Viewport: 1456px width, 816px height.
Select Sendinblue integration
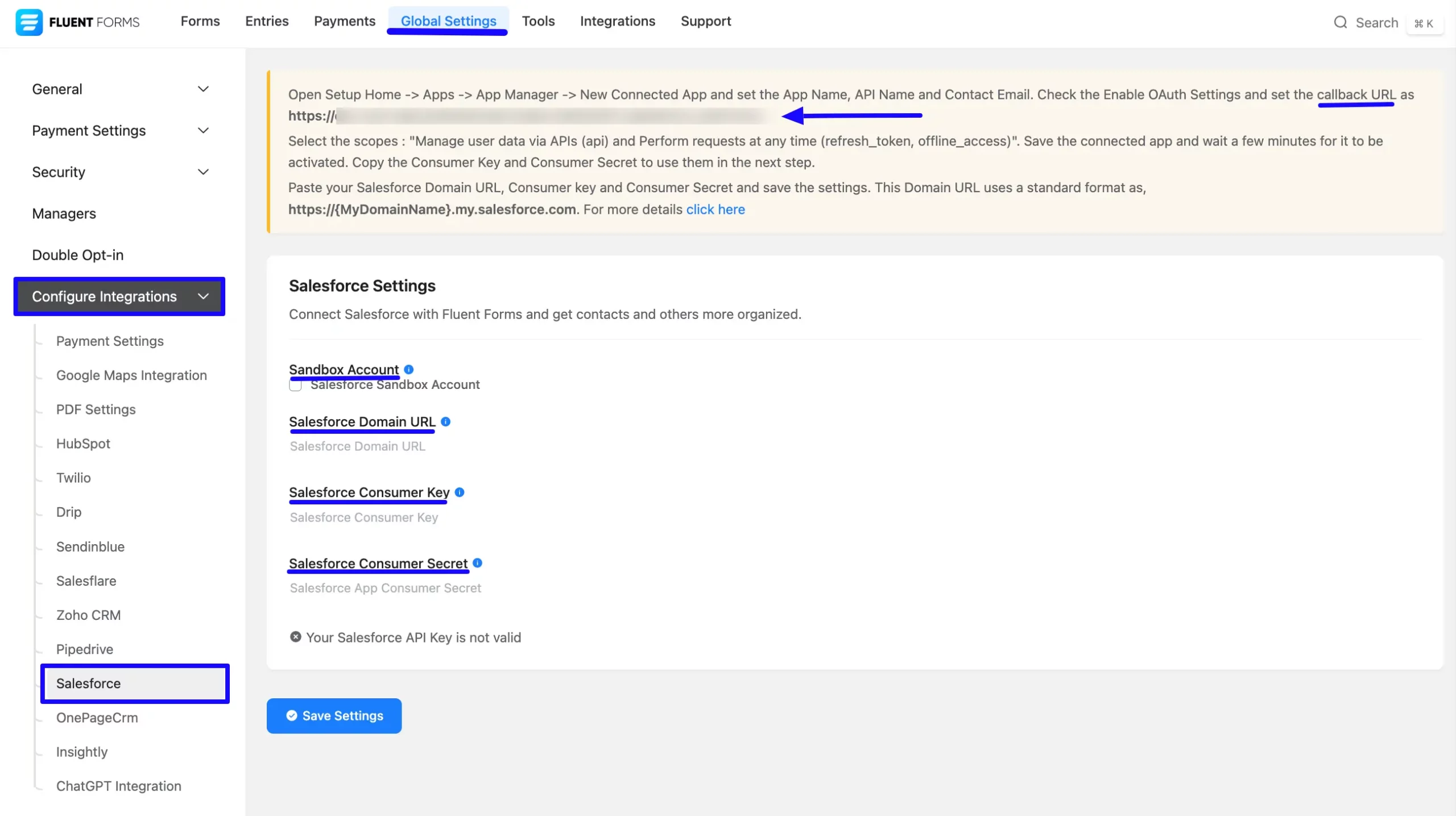(x=90, y=546)
